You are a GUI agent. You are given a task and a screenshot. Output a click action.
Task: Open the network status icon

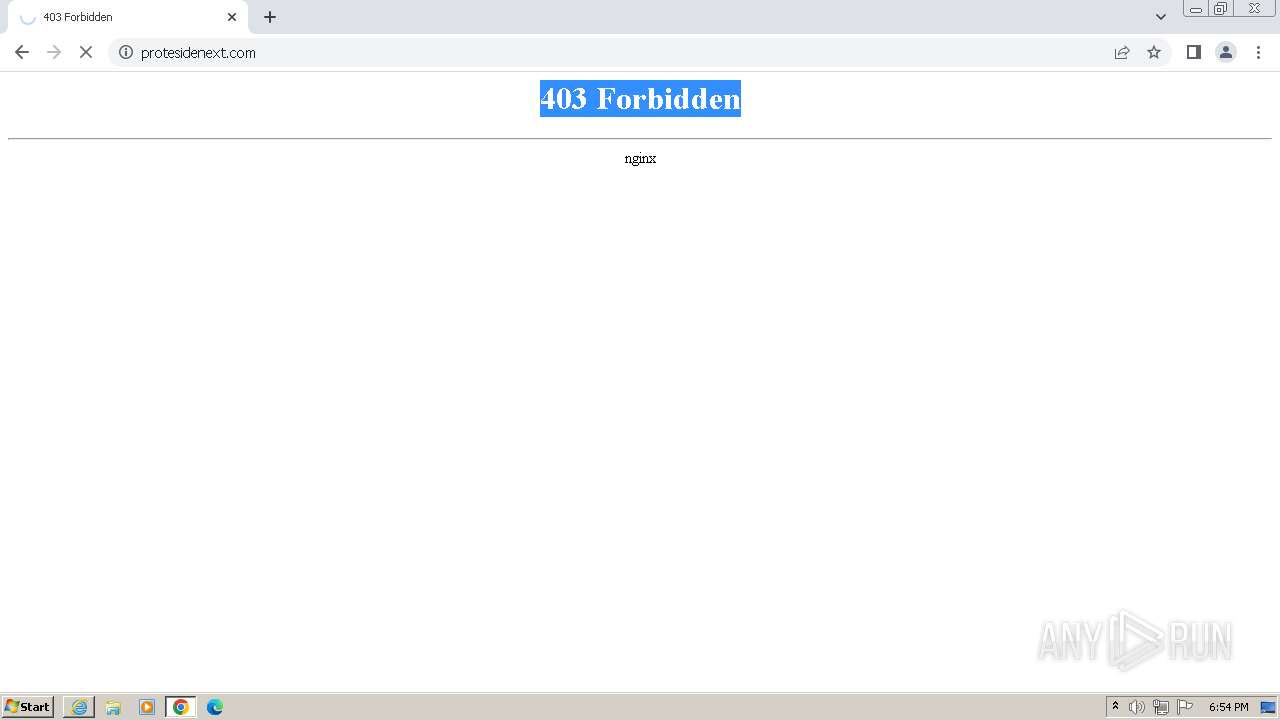1161,707
